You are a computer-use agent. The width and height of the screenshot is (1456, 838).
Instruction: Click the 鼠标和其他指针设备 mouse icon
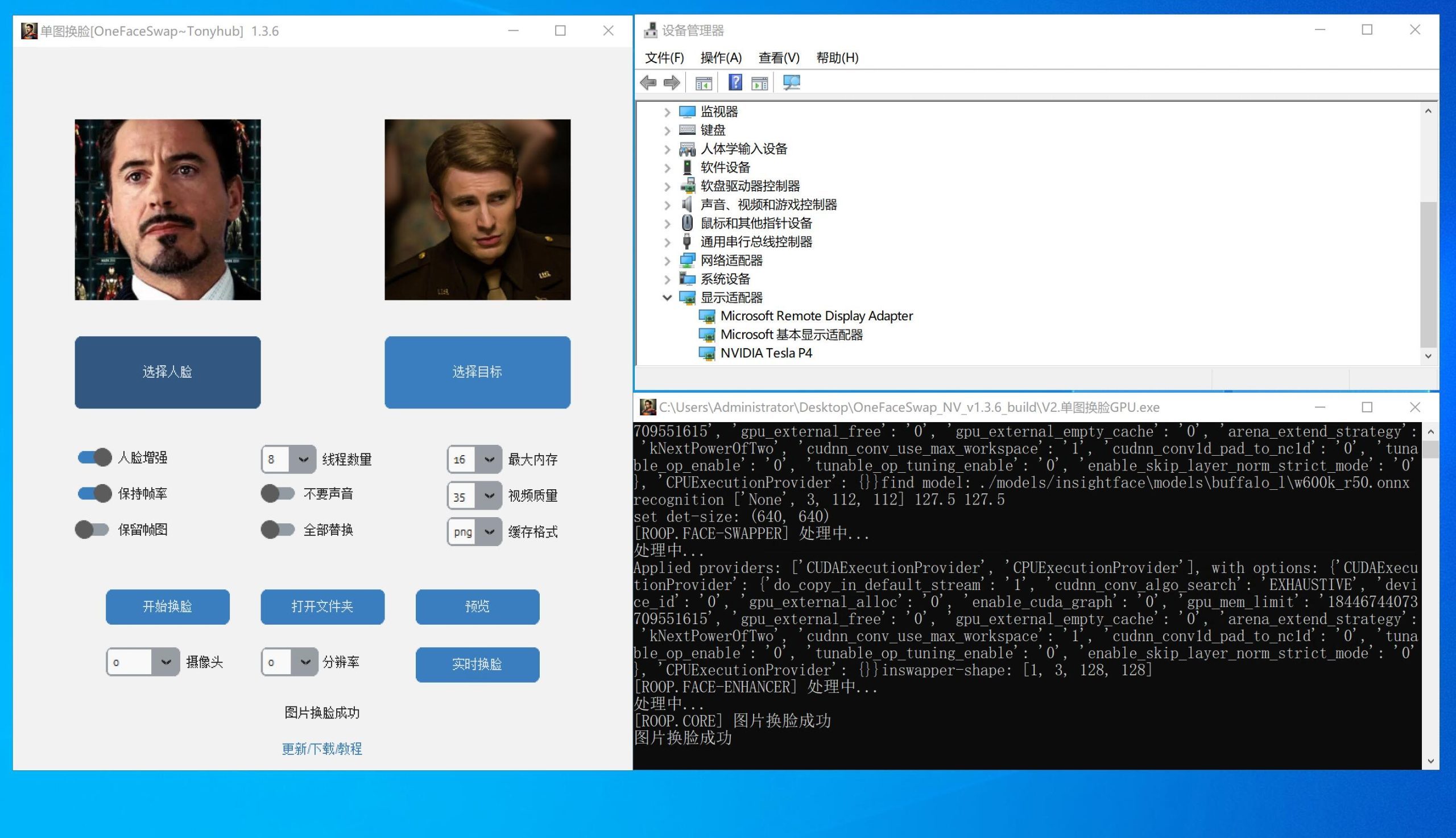687,223
